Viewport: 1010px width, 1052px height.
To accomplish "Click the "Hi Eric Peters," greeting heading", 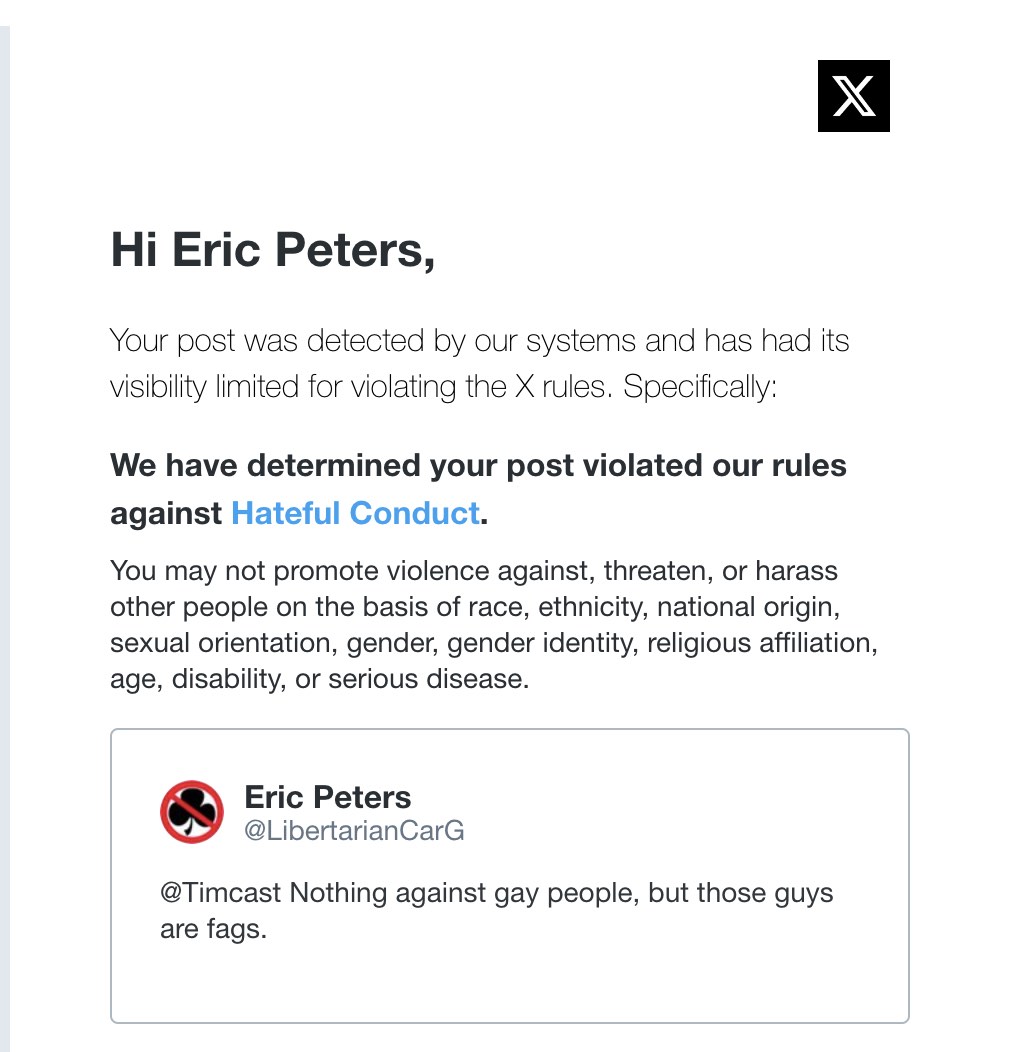I will tap(272, 249).
